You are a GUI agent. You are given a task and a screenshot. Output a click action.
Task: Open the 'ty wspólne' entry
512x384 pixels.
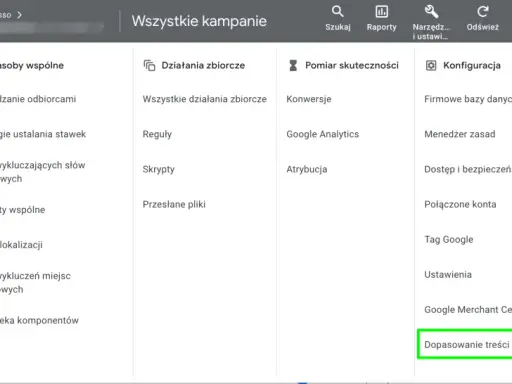pos(23,210)
